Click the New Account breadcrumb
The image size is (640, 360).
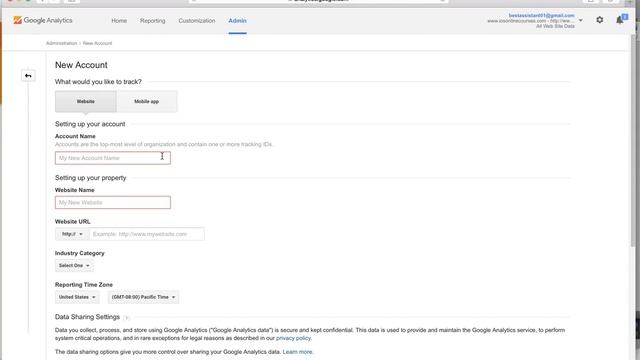tap(98, 43)
